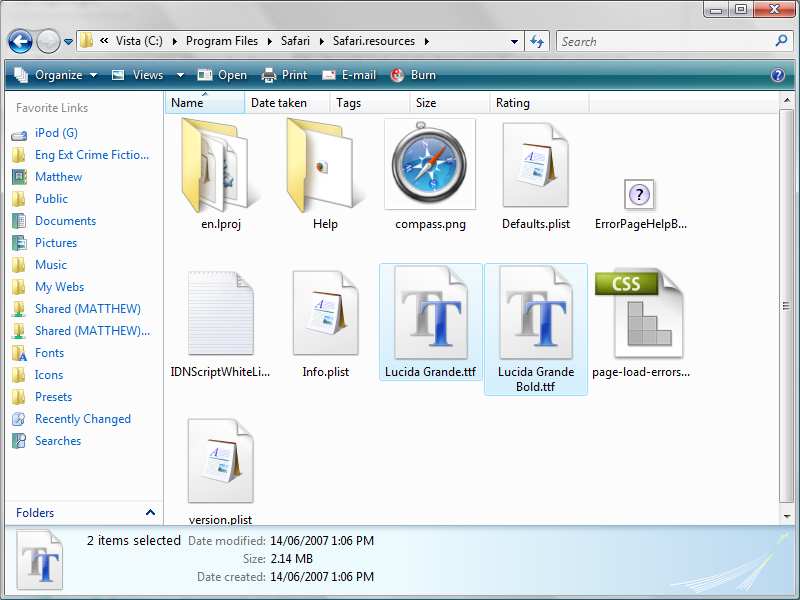Image resolution: width=800 pixels, height=600 pixels.
Task: Select the Lucida Grande Bold.ttf font file
Action: (x=535, y=320)
